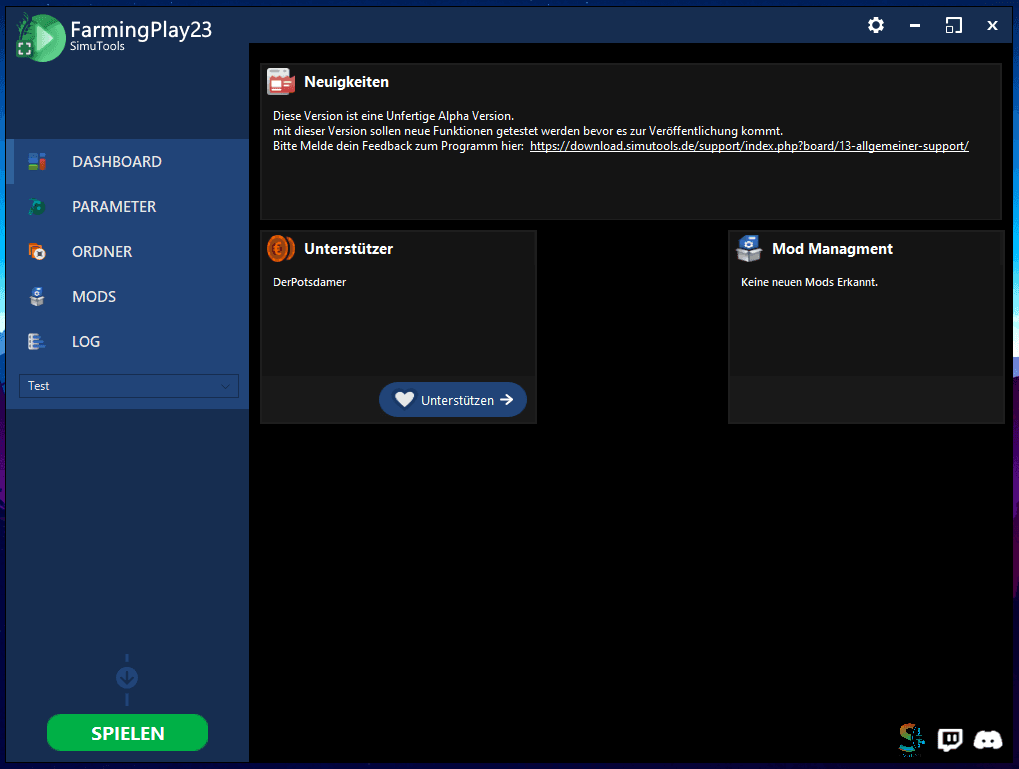Go to the ORDNER section

(127, 252)
